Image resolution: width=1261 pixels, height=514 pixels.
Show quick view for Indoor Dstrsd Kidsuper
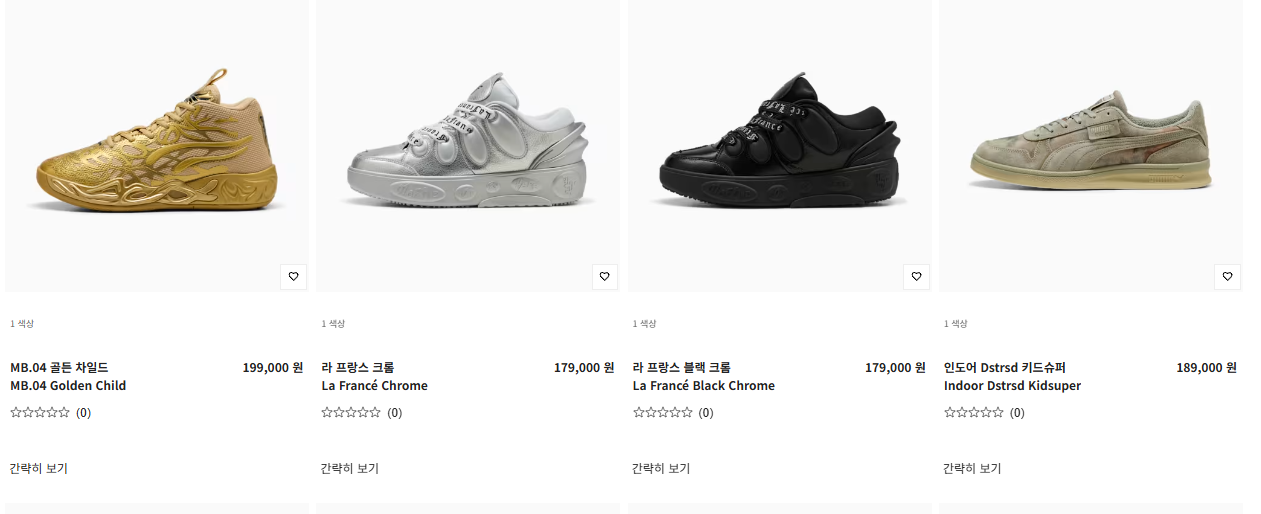tap(972, 468)
